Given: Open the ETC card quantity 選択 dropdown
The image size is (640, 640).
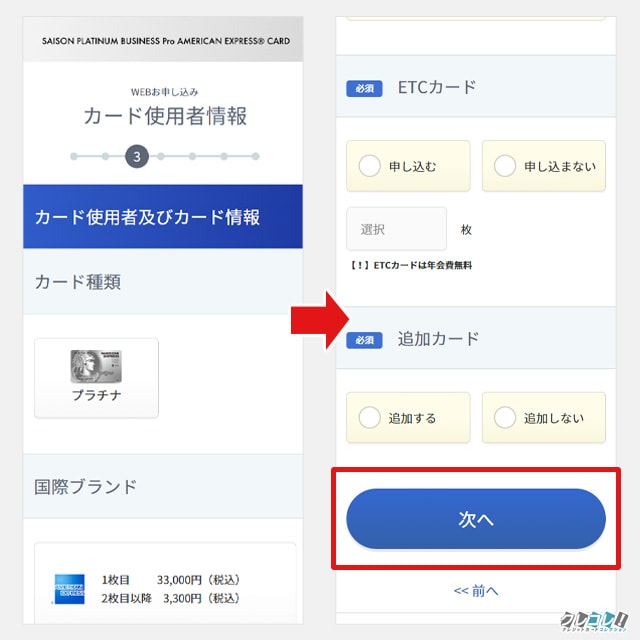Looking at the screenshot, I should pos(396,229).
